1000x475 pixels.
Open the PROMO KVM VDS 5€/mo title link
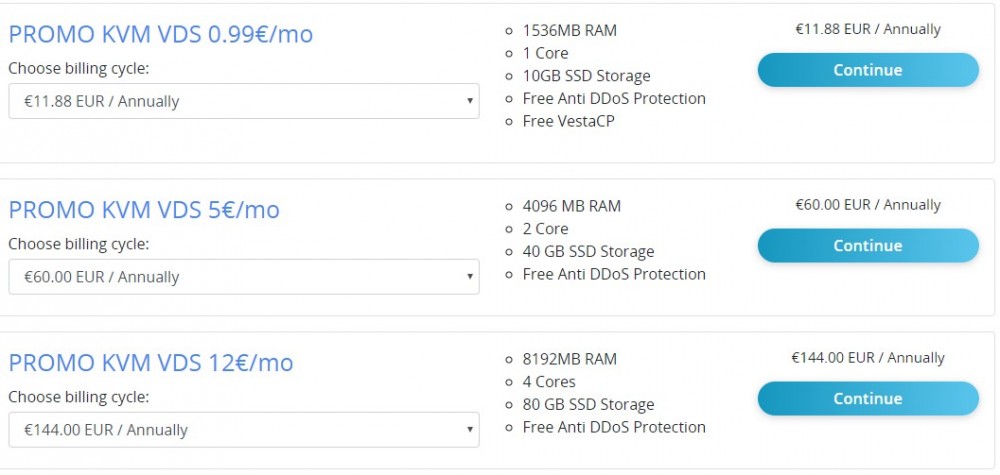(x=144, y=210)
